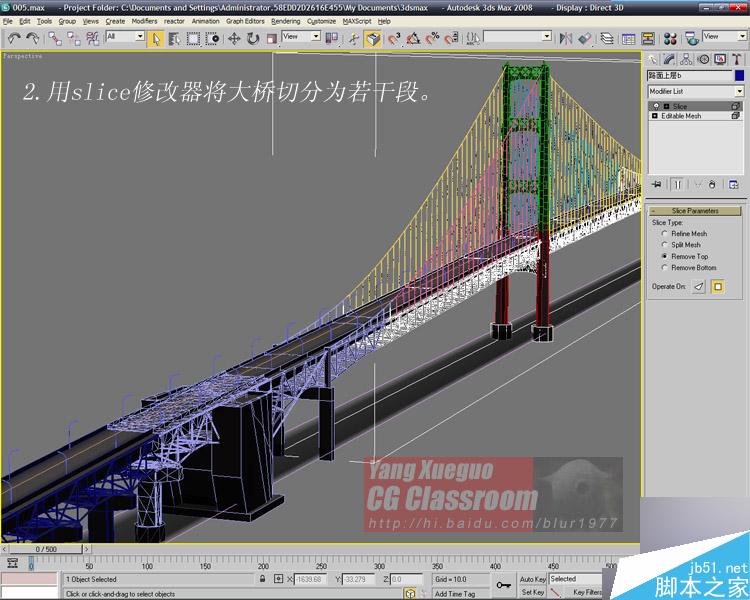The height and width of the screenshot is (600, 750).
Task: Open the File menu
Action: [7, 21]
